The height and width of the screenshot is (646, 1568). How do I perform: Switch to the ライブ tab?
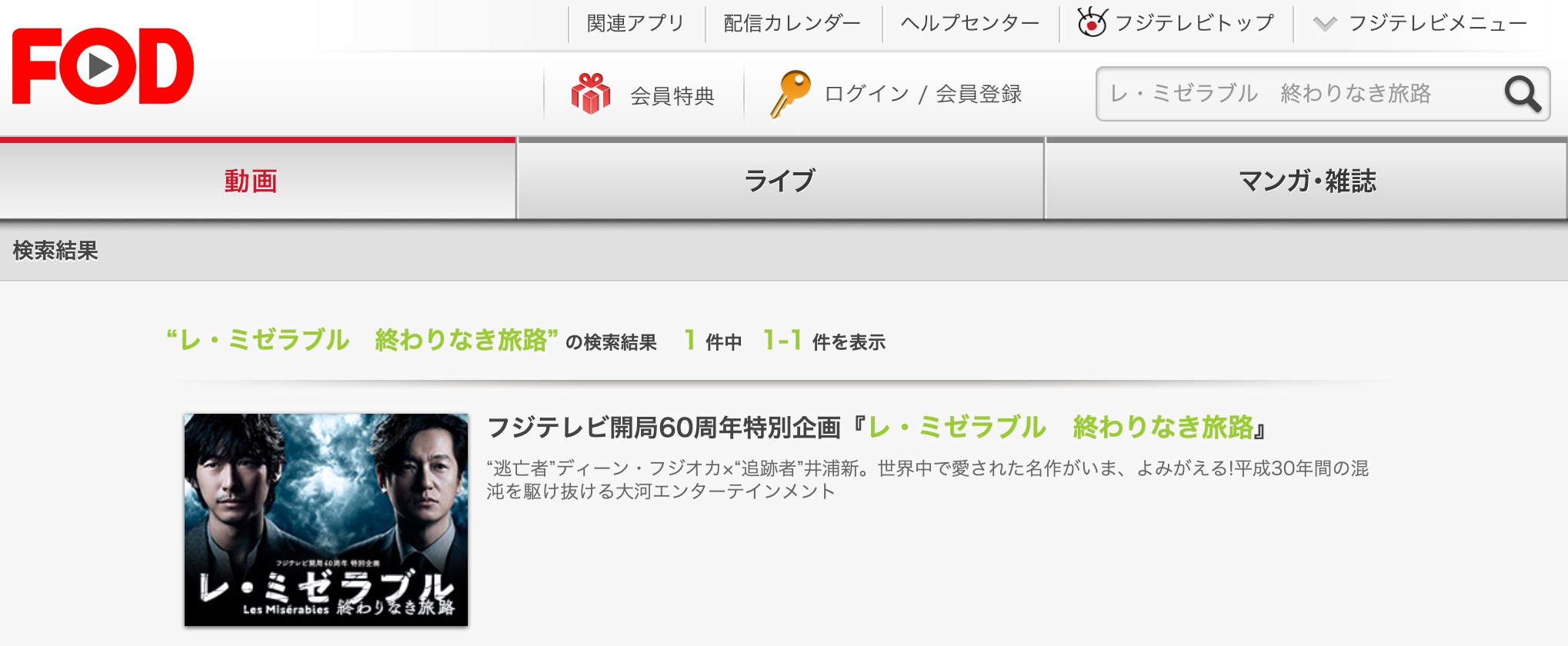780,180
